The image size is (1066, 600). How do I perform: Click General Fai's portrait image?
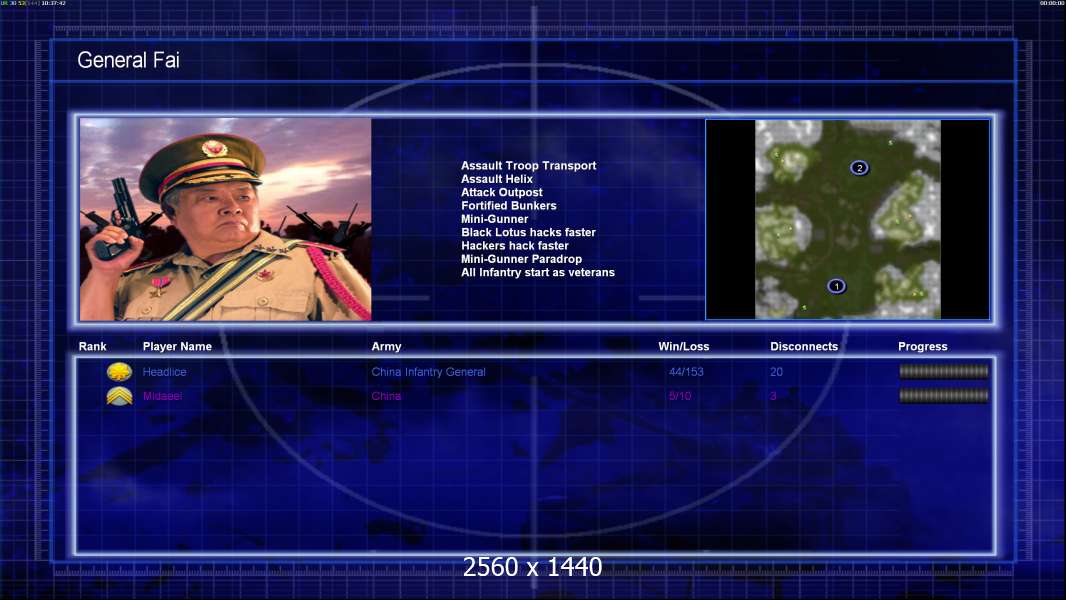tap(226, 219)
